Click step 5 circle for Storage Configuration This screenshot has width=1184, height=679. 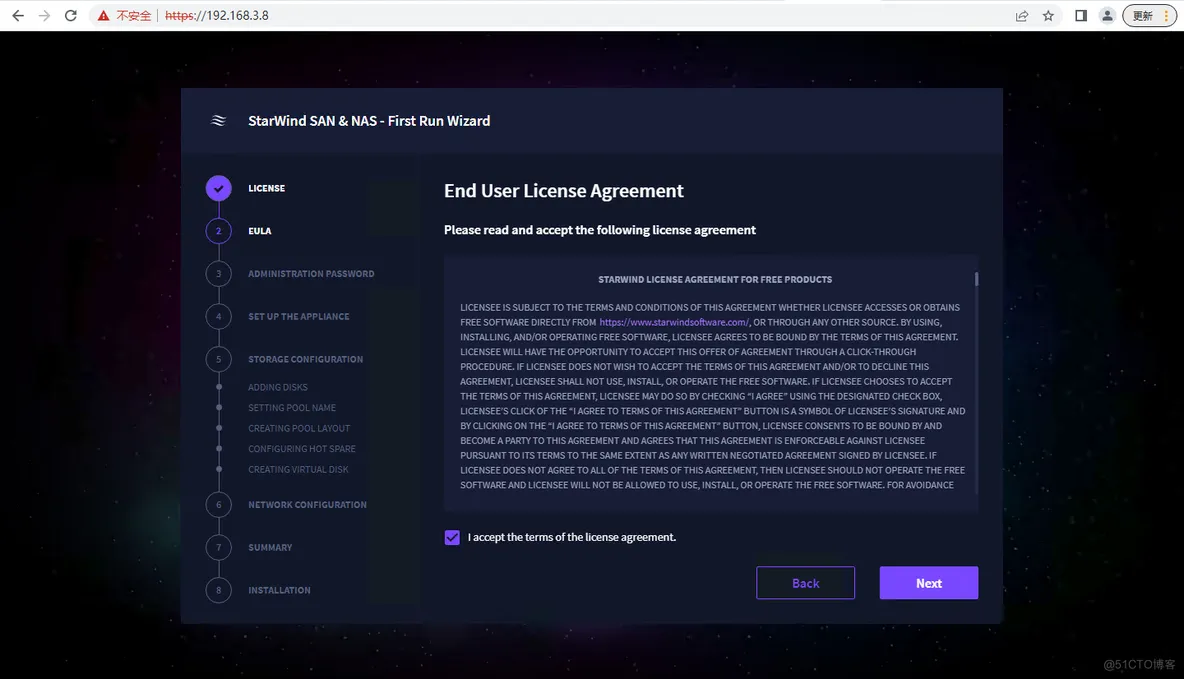(218, 359)
